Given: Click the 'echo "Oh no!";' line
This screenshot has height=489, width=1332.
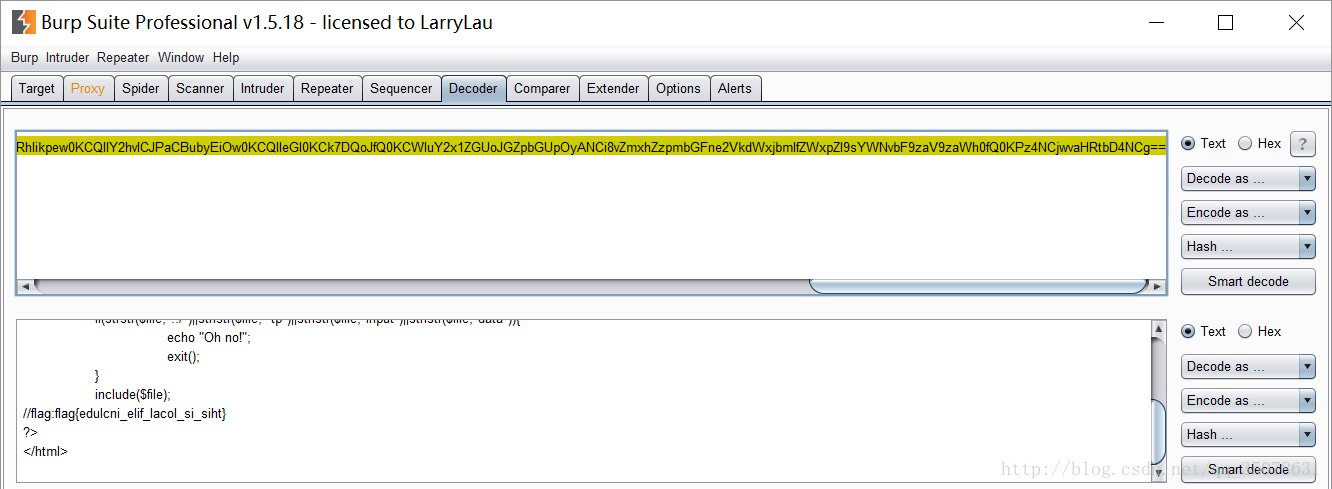Looking at the screenshot, I should tap(209, 337).
